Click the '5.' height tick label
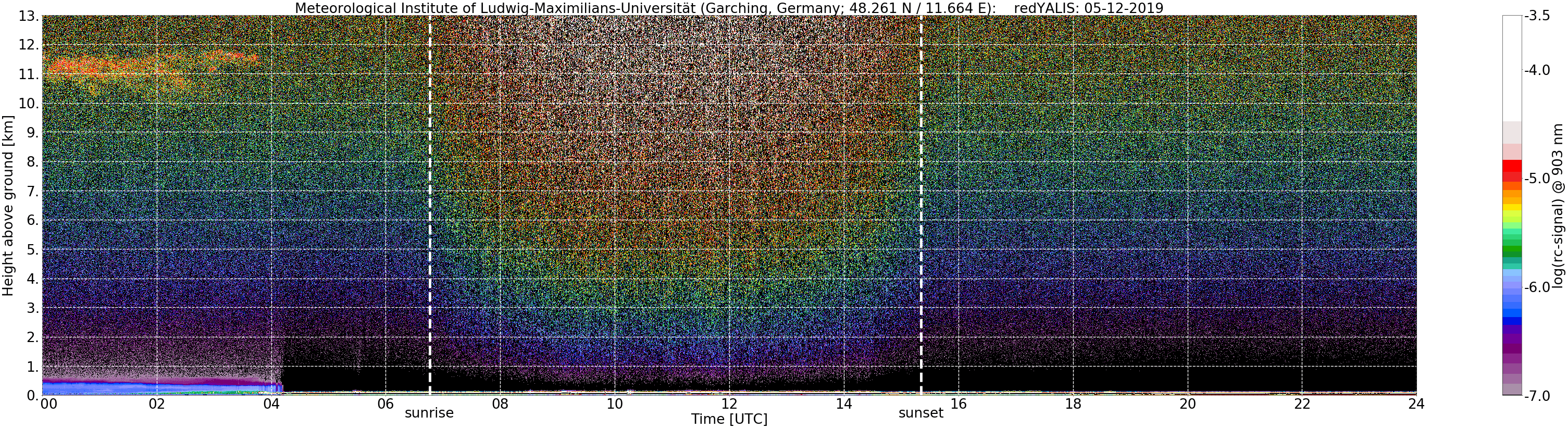Viewport: 1568px width, 429px height. tap(32, 249)
